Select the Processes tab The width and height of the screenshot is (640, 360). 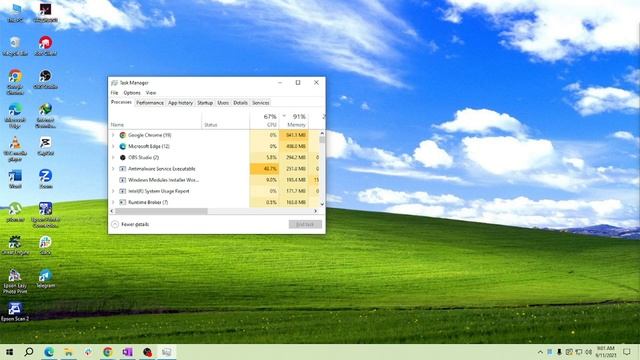tap(121, 102)
